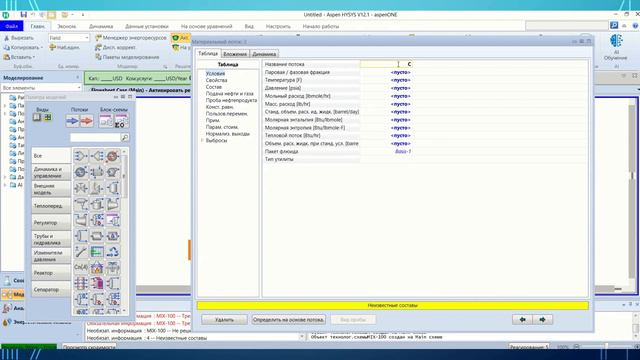Select Регулятор category in palette
640x360 pixels.
coord(51,223)
